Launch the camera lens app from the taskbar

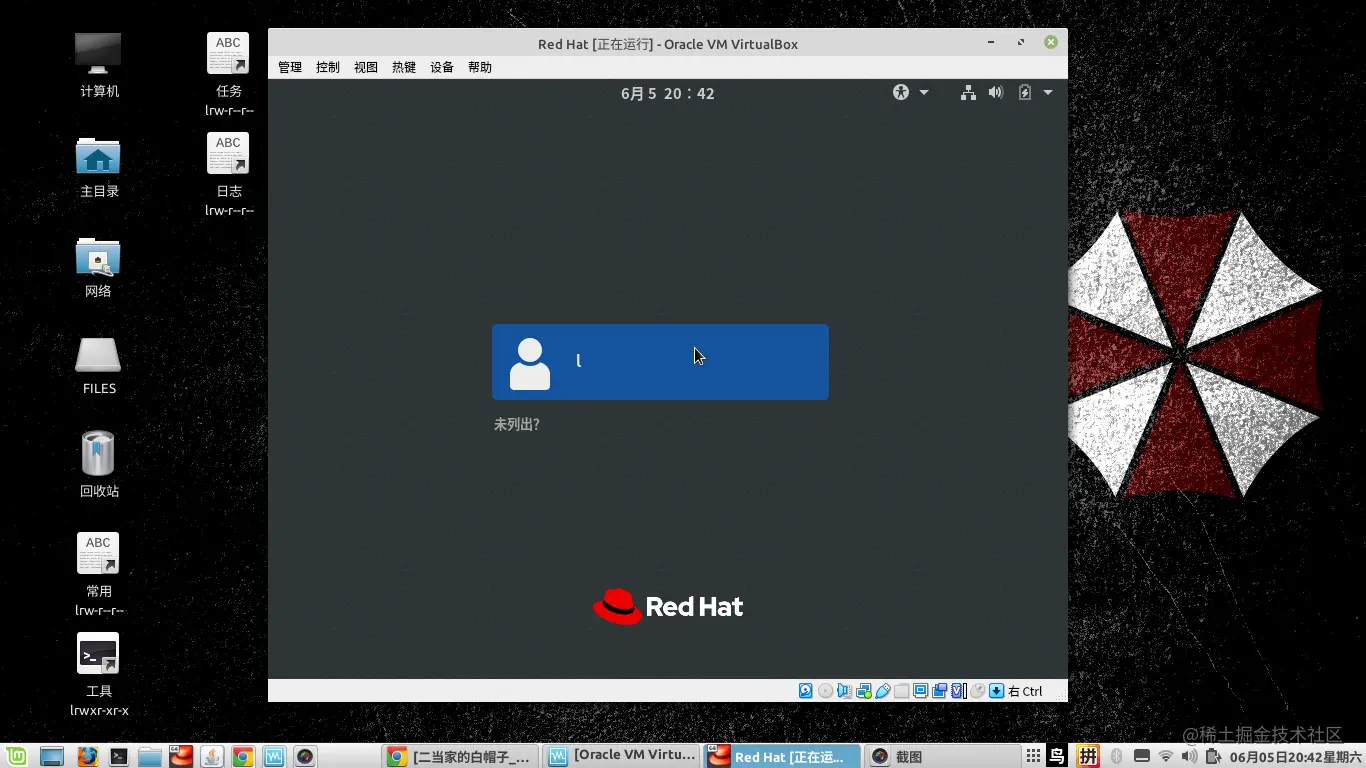click(x=305, y=756)
